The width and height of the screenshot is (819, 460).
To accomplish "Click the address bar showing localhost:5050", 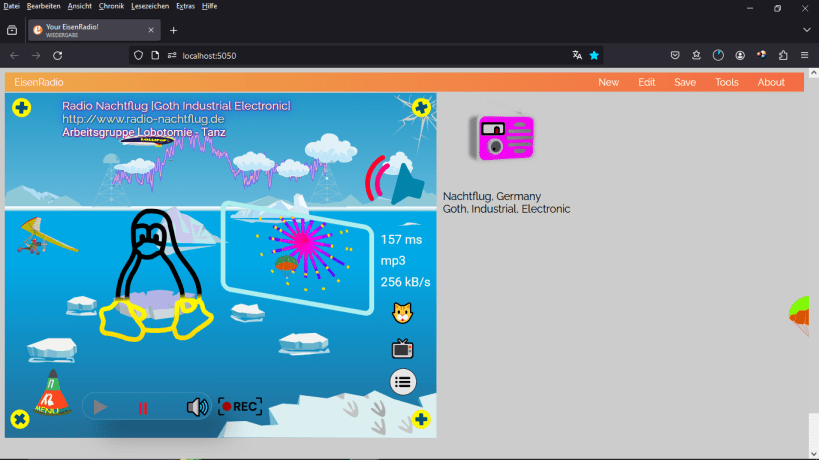I will [x=366, y=55].
